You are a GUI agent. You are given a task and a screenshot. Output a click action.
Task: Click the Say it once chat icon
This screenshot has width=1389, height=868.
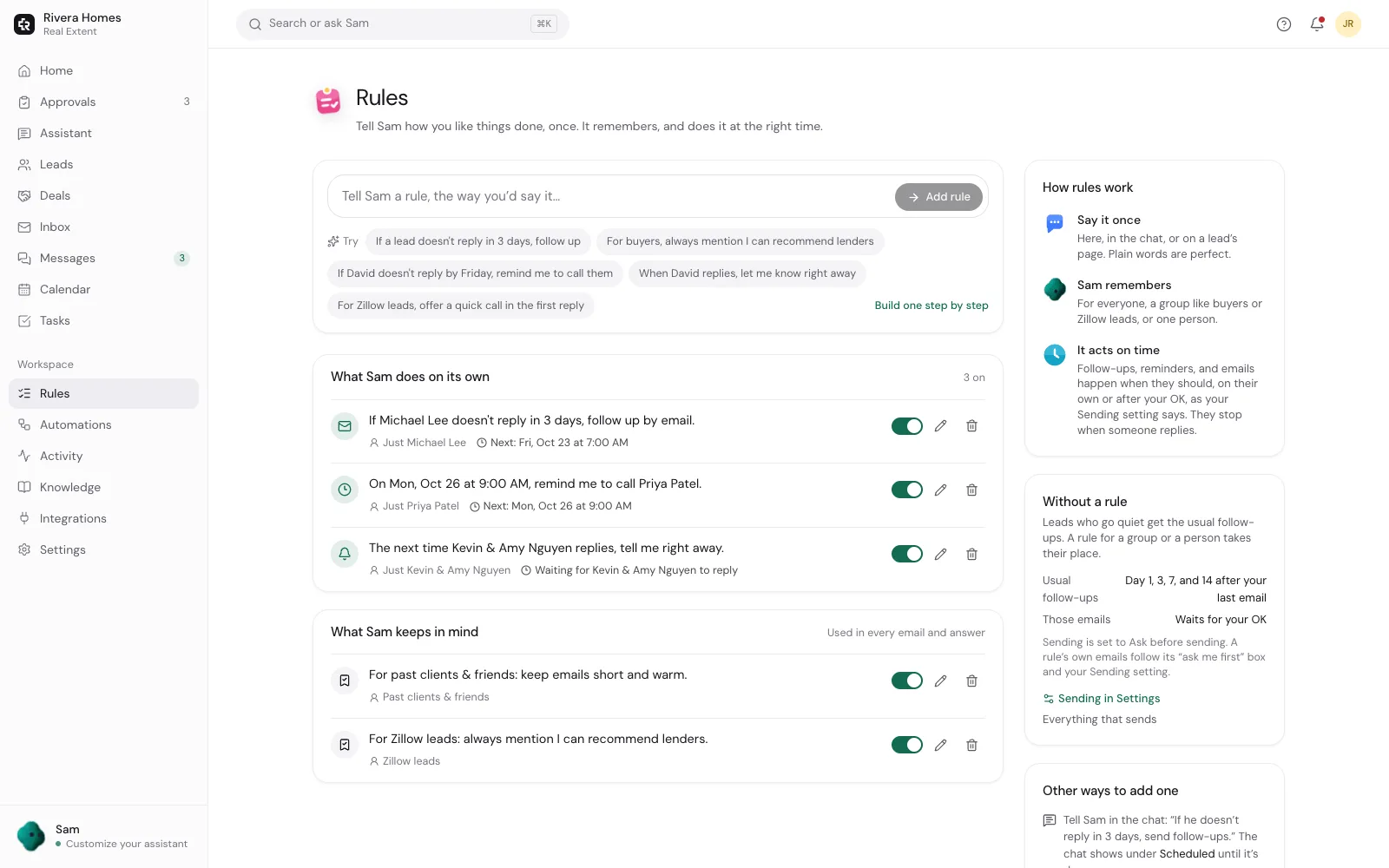tap(1055, 224)
